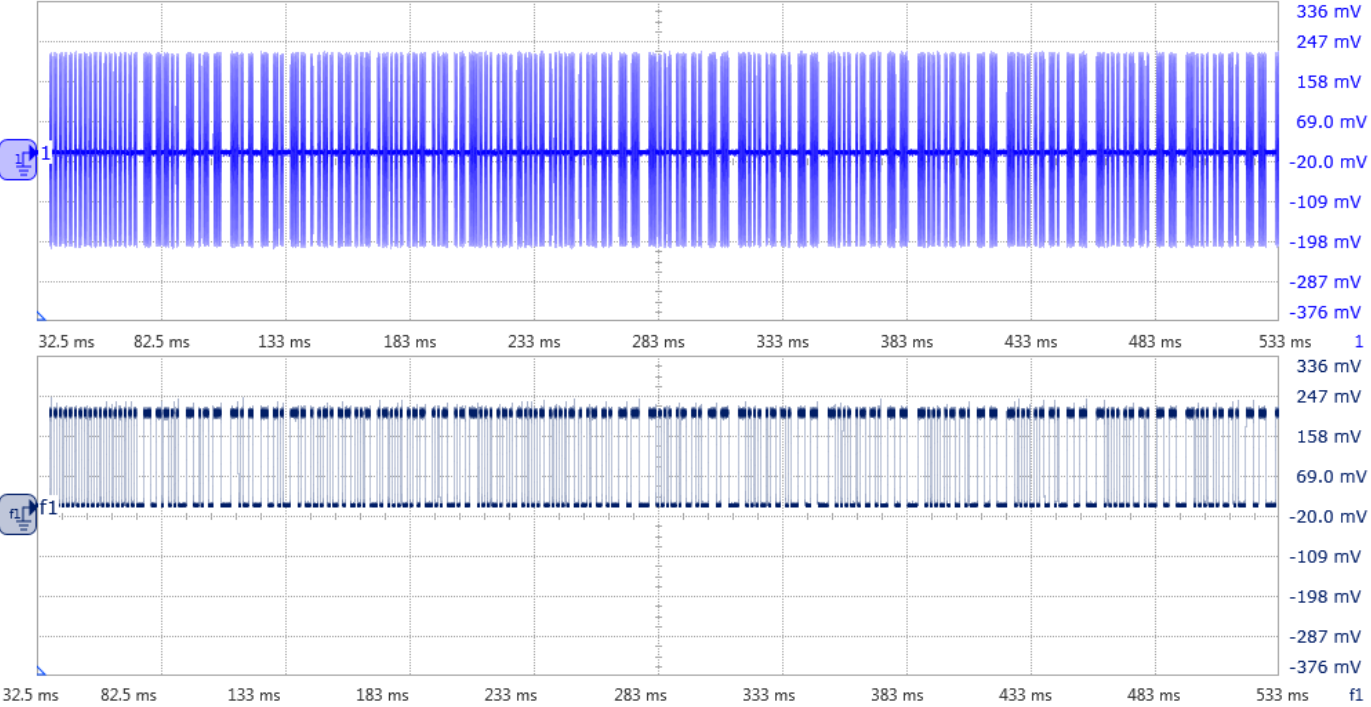Click 133 ms on f1 time axis
1371x707 pixels.
[x=254, y=694]
